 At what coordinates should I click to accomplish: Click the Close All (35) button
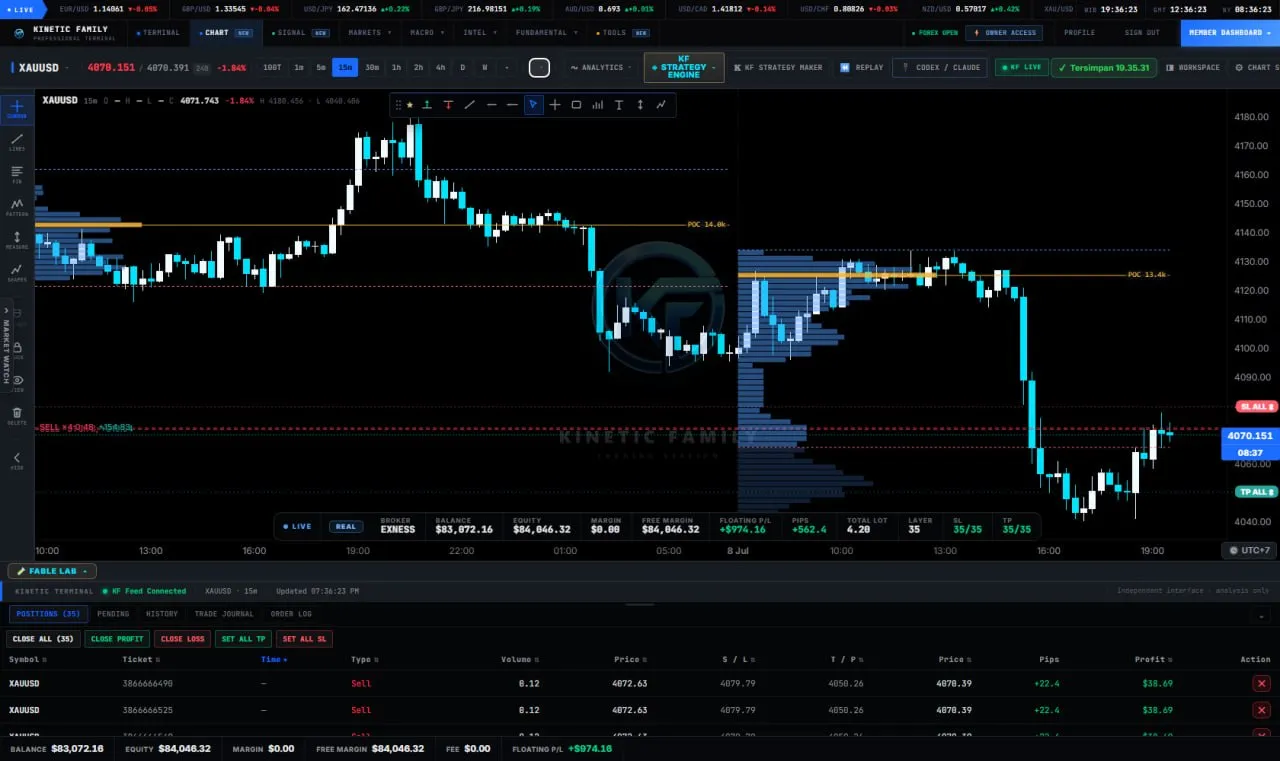(43, 639)
